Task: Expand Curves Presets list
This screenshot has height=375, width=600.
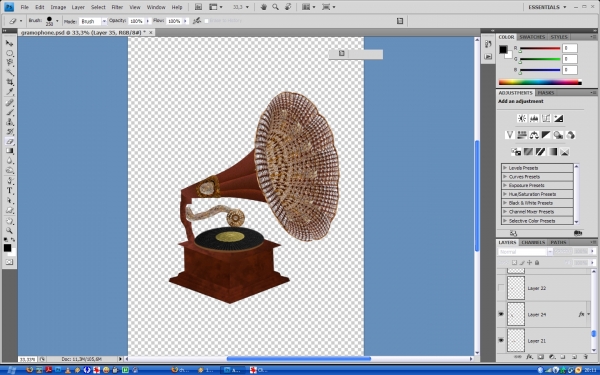Action: (x=505, y=176)
